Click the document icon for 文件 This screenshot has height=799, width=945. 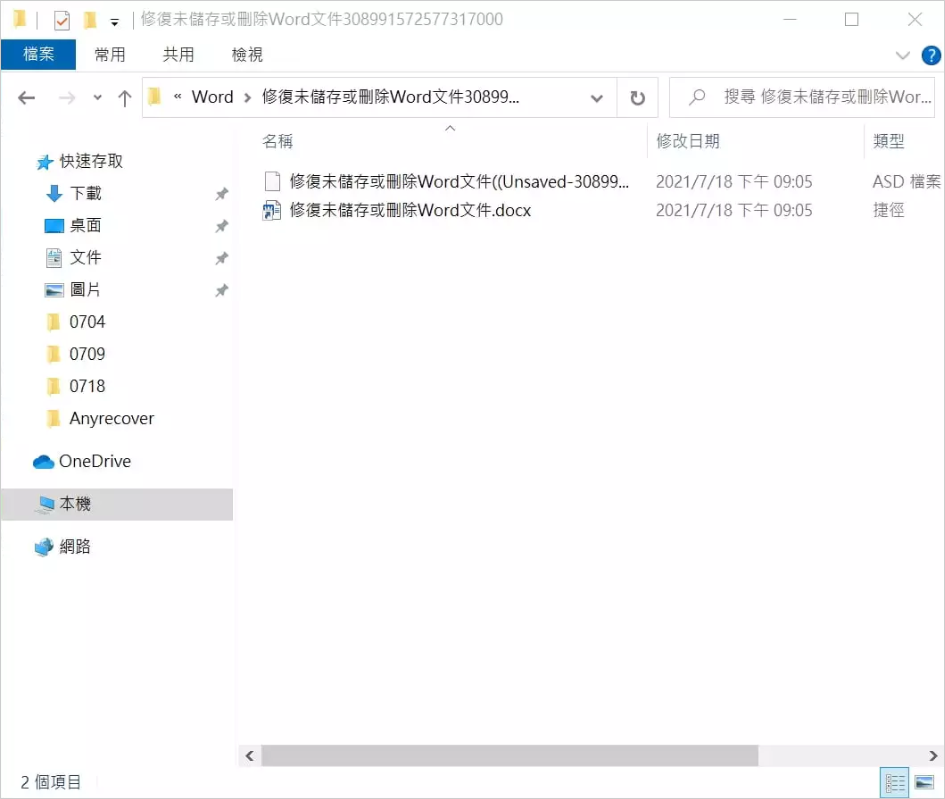click(54, 258)
